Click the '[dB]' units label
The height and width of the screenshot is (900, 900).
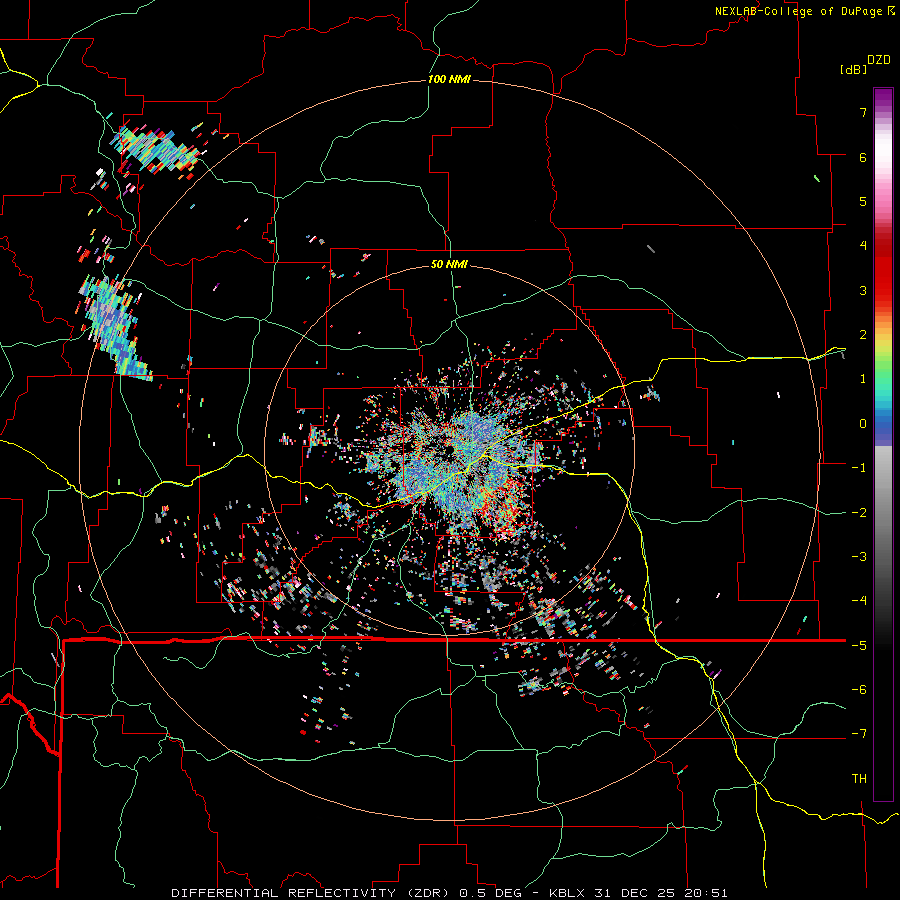click(853, 69)
